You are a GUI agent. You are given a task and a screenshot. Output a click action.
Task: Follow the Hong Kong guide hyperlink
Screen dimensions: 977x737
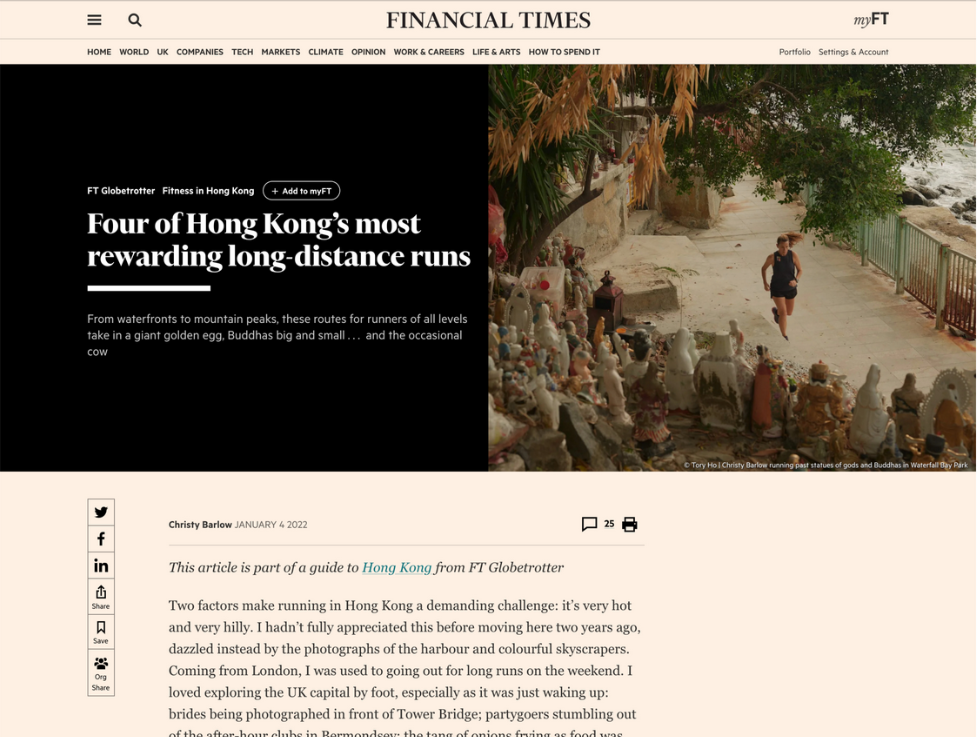pos(397,568)
